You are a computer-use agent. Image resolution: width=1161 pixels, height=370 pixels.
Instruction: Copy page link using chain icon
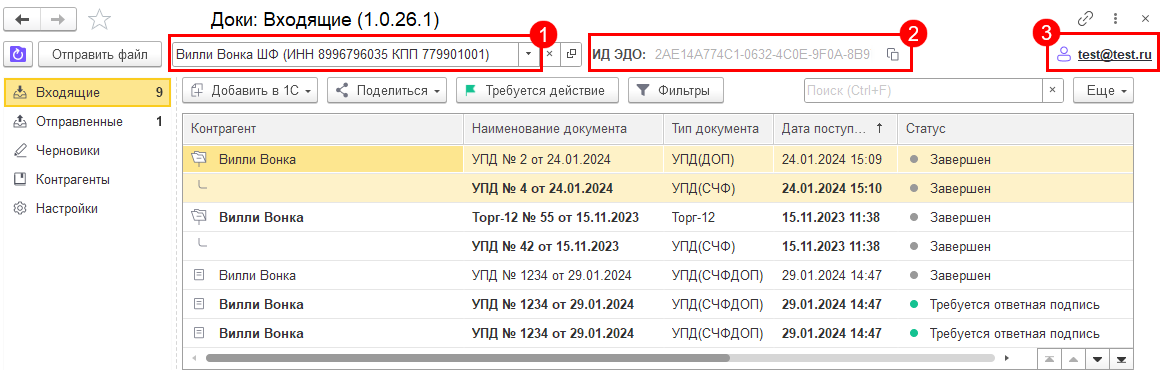(1085, 18)
